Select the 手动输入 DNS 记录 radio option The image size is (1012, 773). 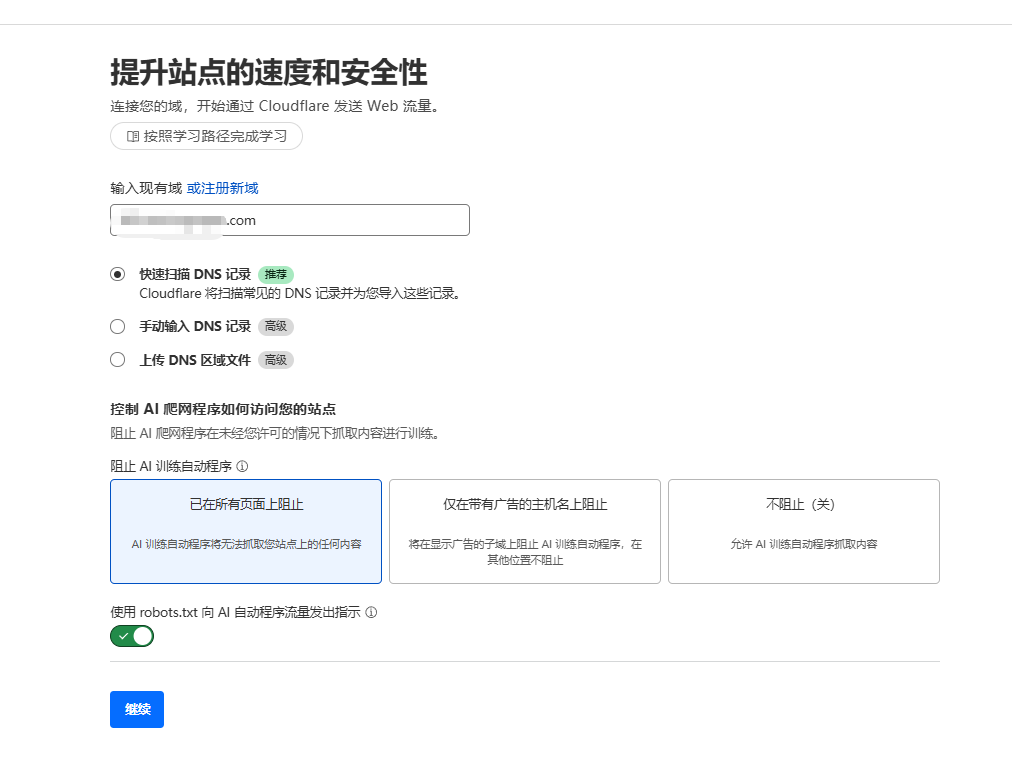pos(117,326)
